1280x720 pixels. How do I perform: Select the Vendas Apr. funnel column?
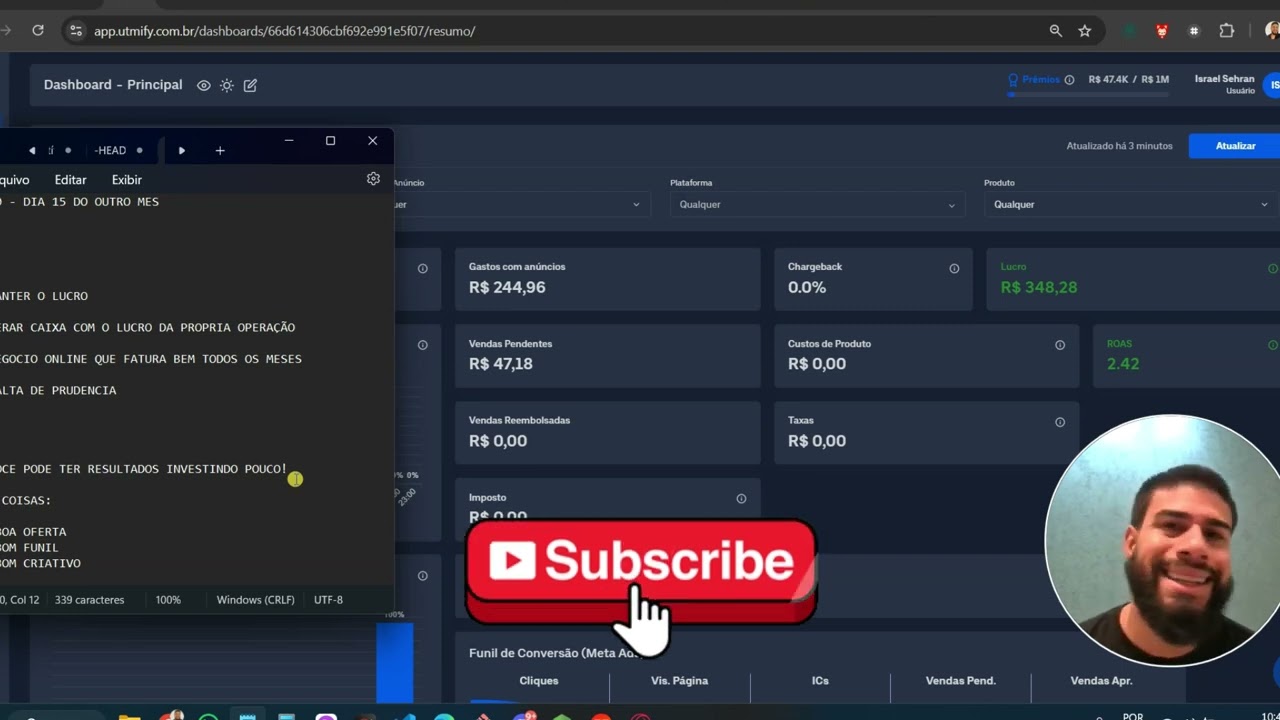coord(1101,681)
